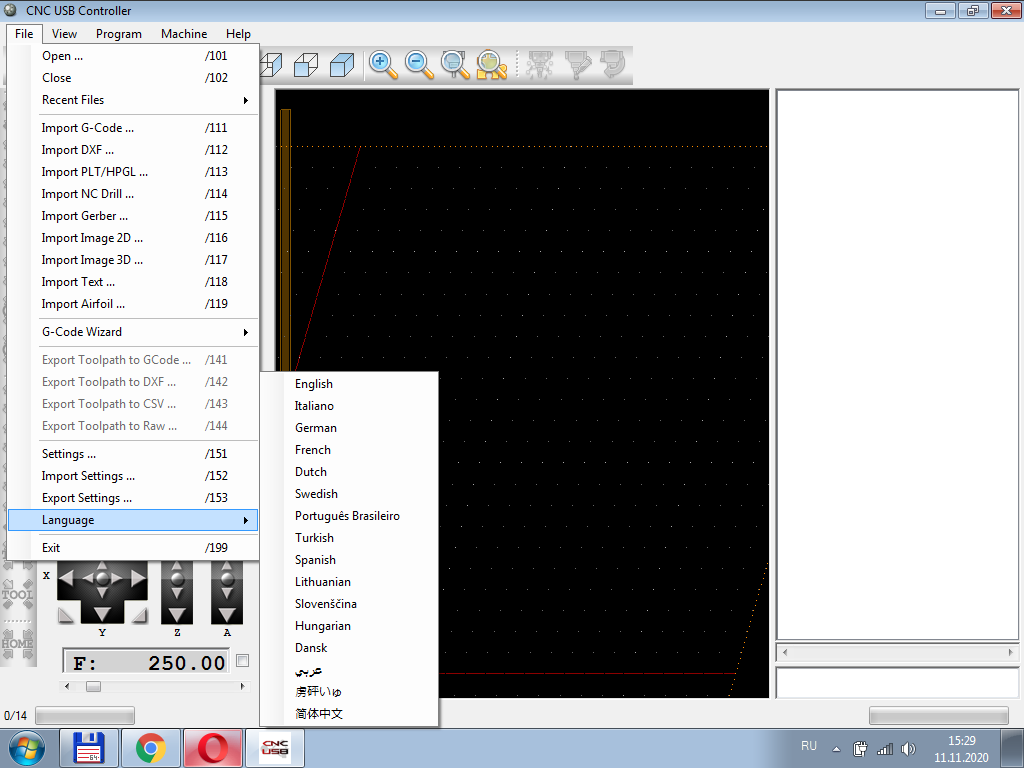Select Import DXF ...
The height and width of the screenshot is (768, 1024).
[134, 150]
